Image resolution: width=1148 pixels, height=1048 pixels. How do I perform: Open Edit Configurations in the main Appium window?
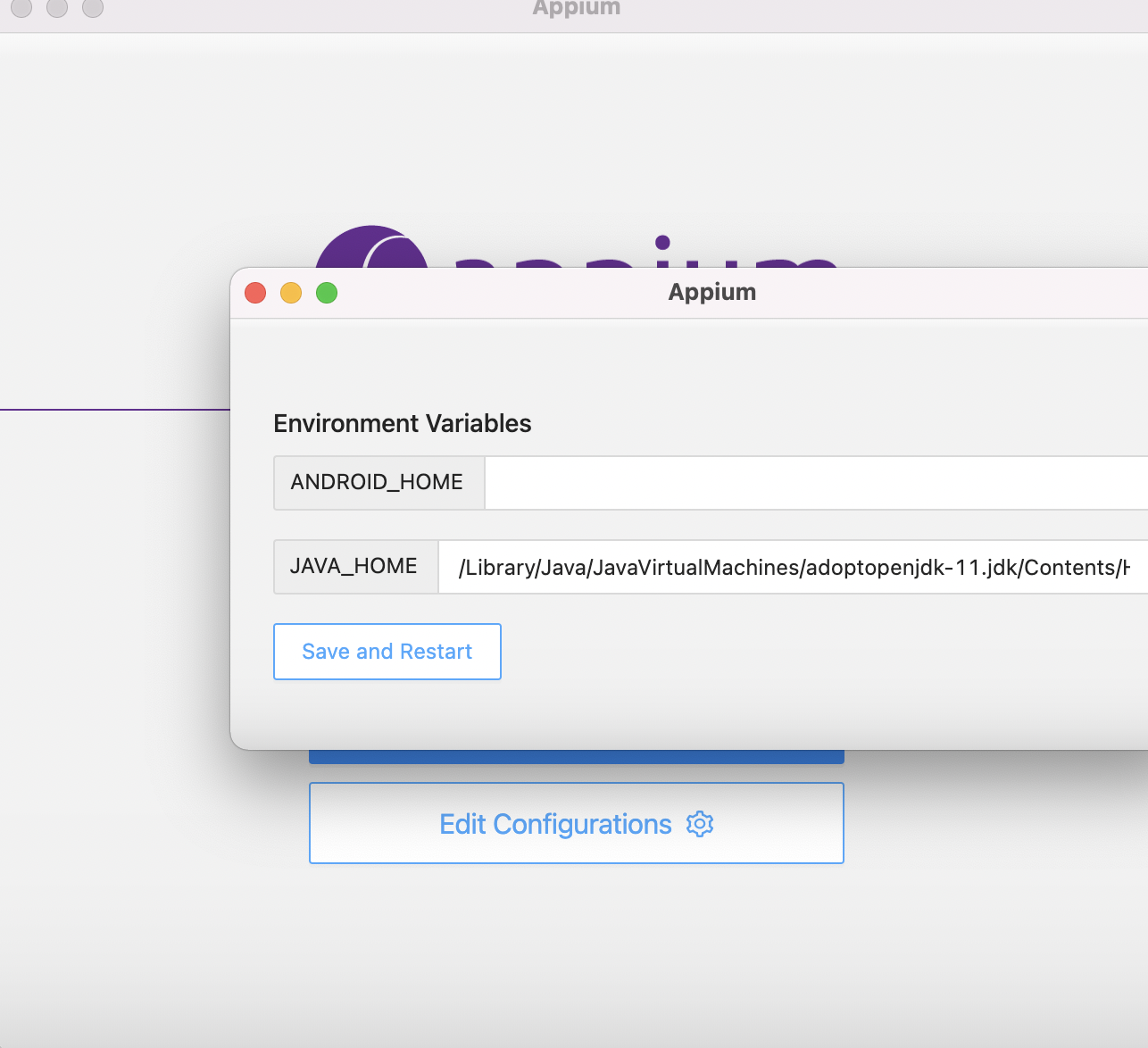click(577, 823)
